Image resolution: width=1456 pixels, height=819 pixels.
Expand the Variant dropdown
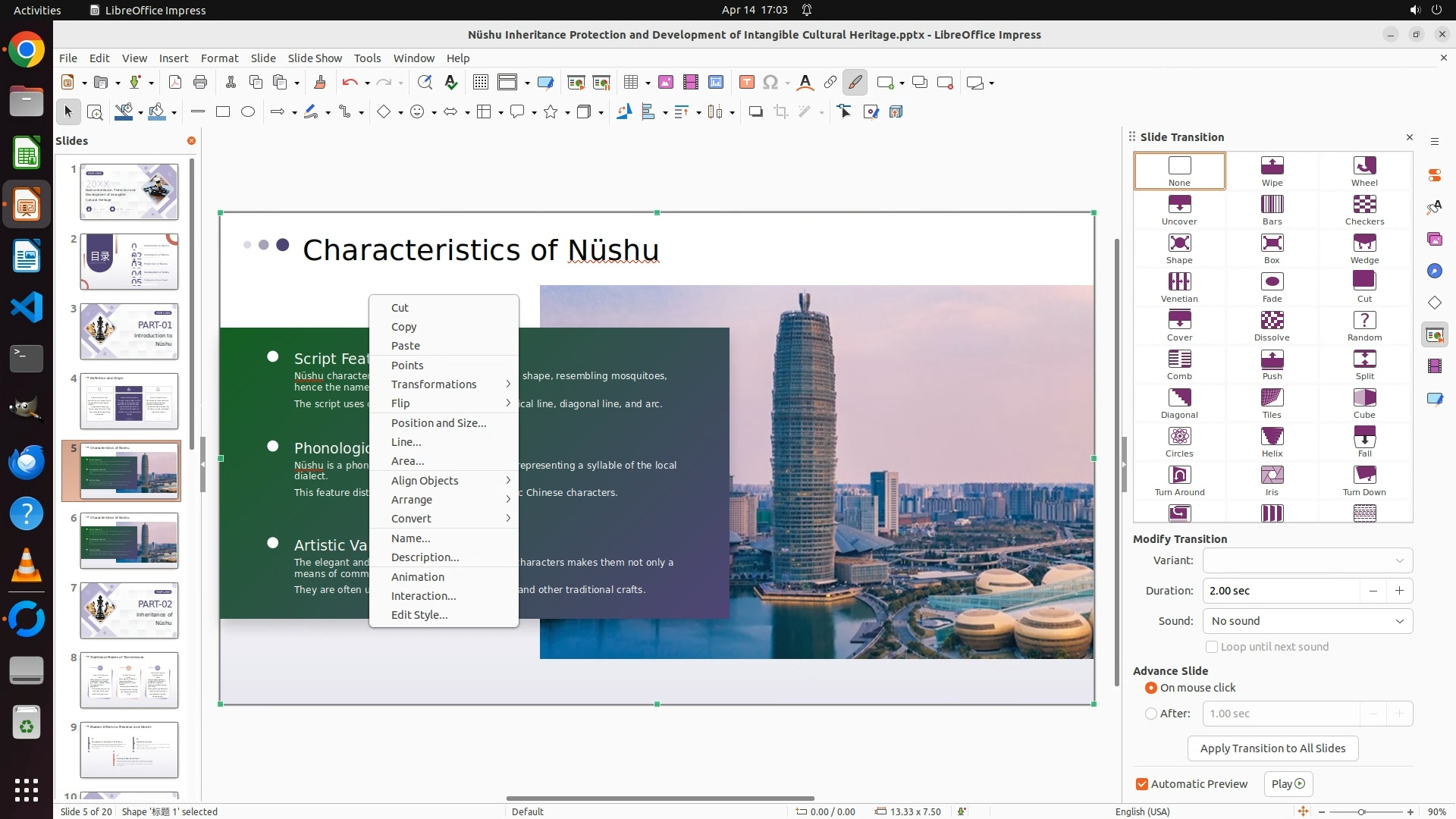[1307, 560]
